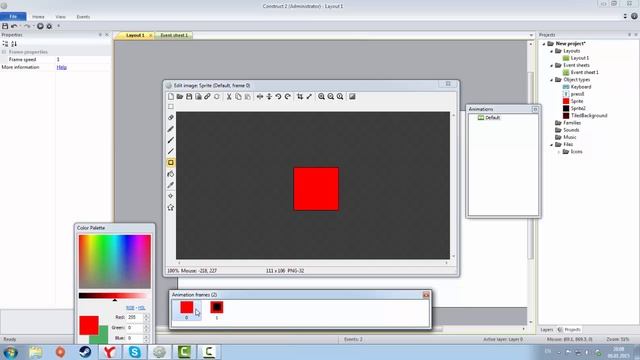The width and height of the screenshot is (640, 360).
Task: Collapse the Layouts folder
Action: [551, 51]
